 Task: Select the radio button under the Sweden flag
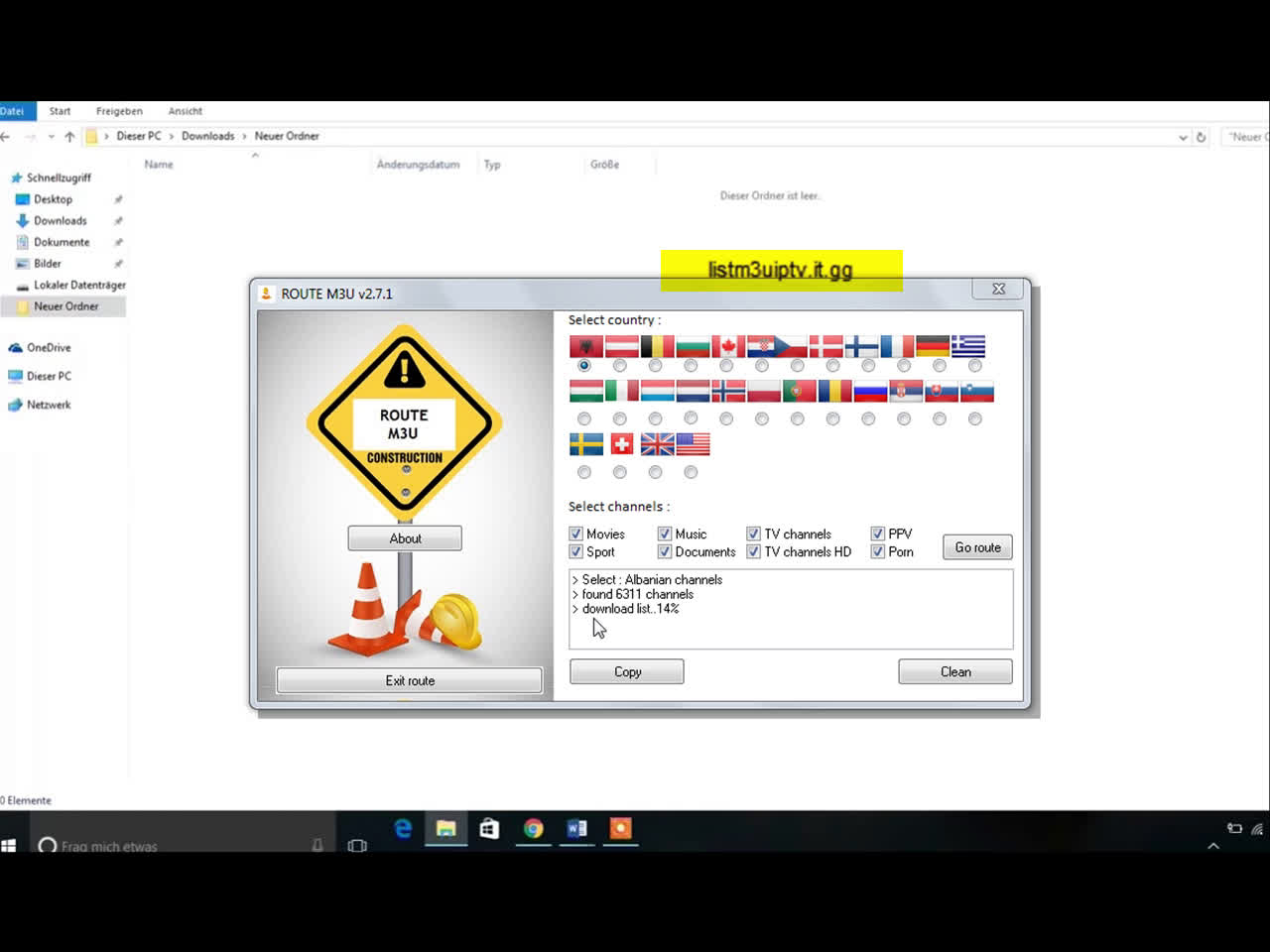[x=584, y=472]
